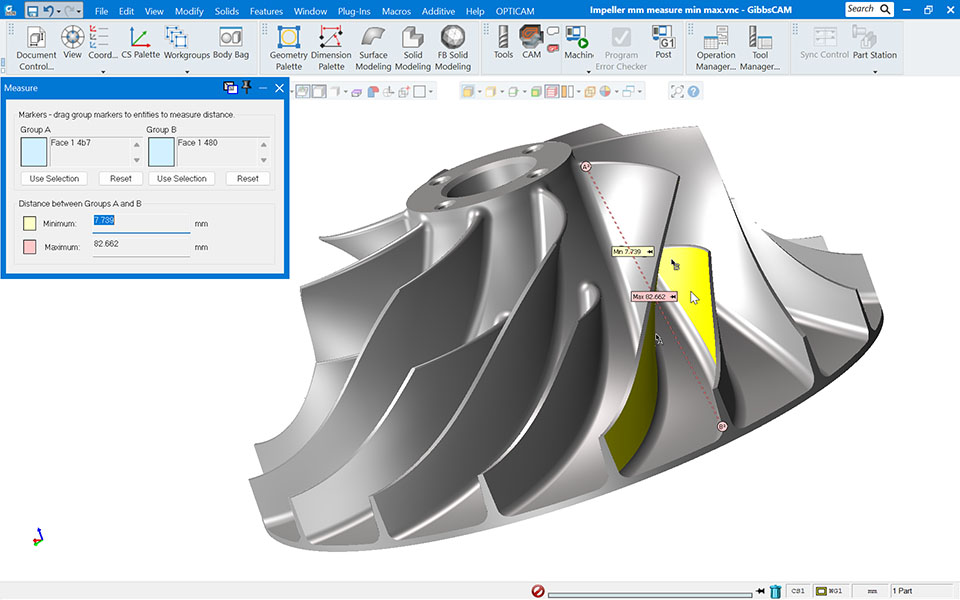Click Use Selection for Group A

pyautogui.click(x=52, y=179)
